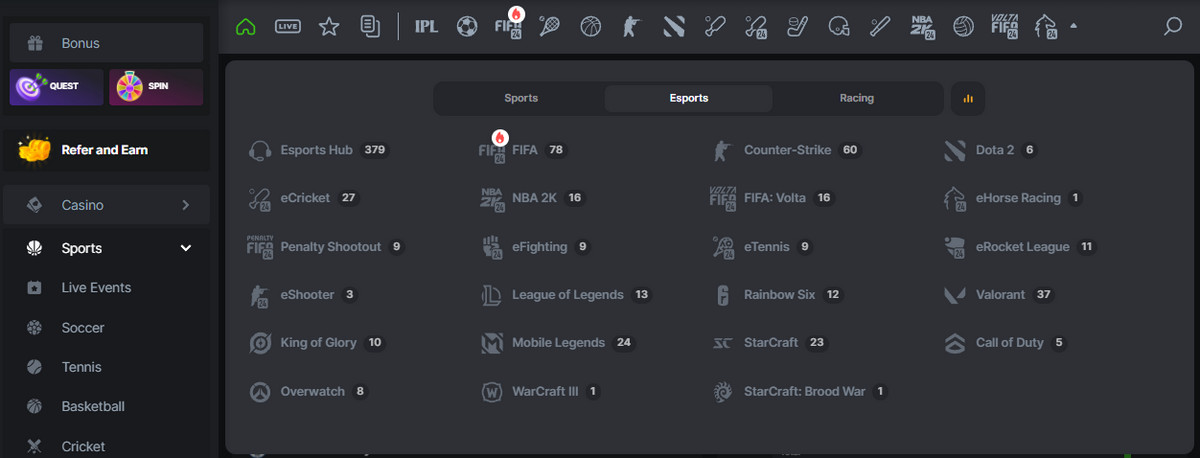This screenshot has height=458, width=1200.
Task: Click the green home icon
Action: tap(245, 27)
